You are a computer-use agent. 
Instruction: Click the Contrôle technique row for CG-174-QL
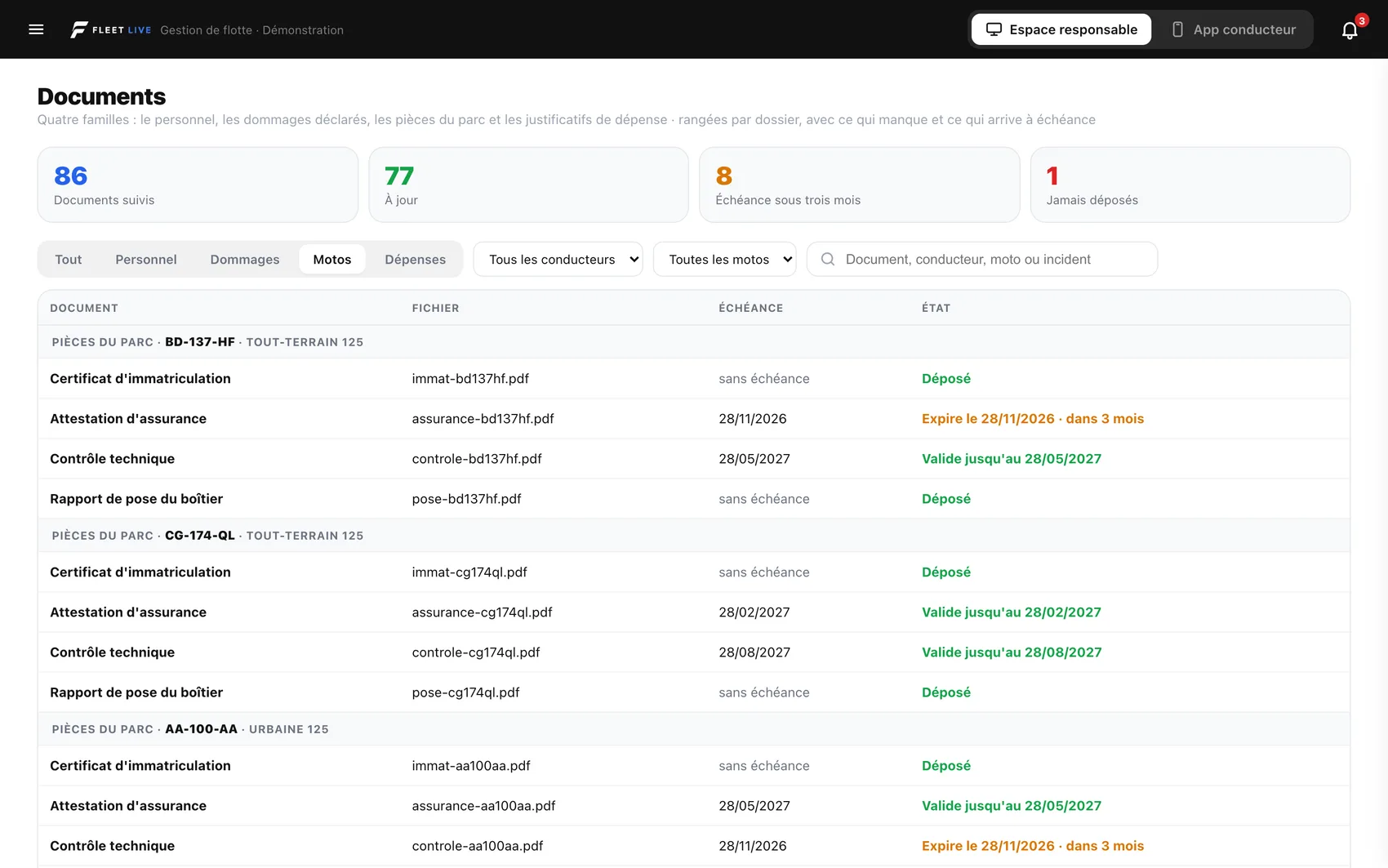[694, 652]
